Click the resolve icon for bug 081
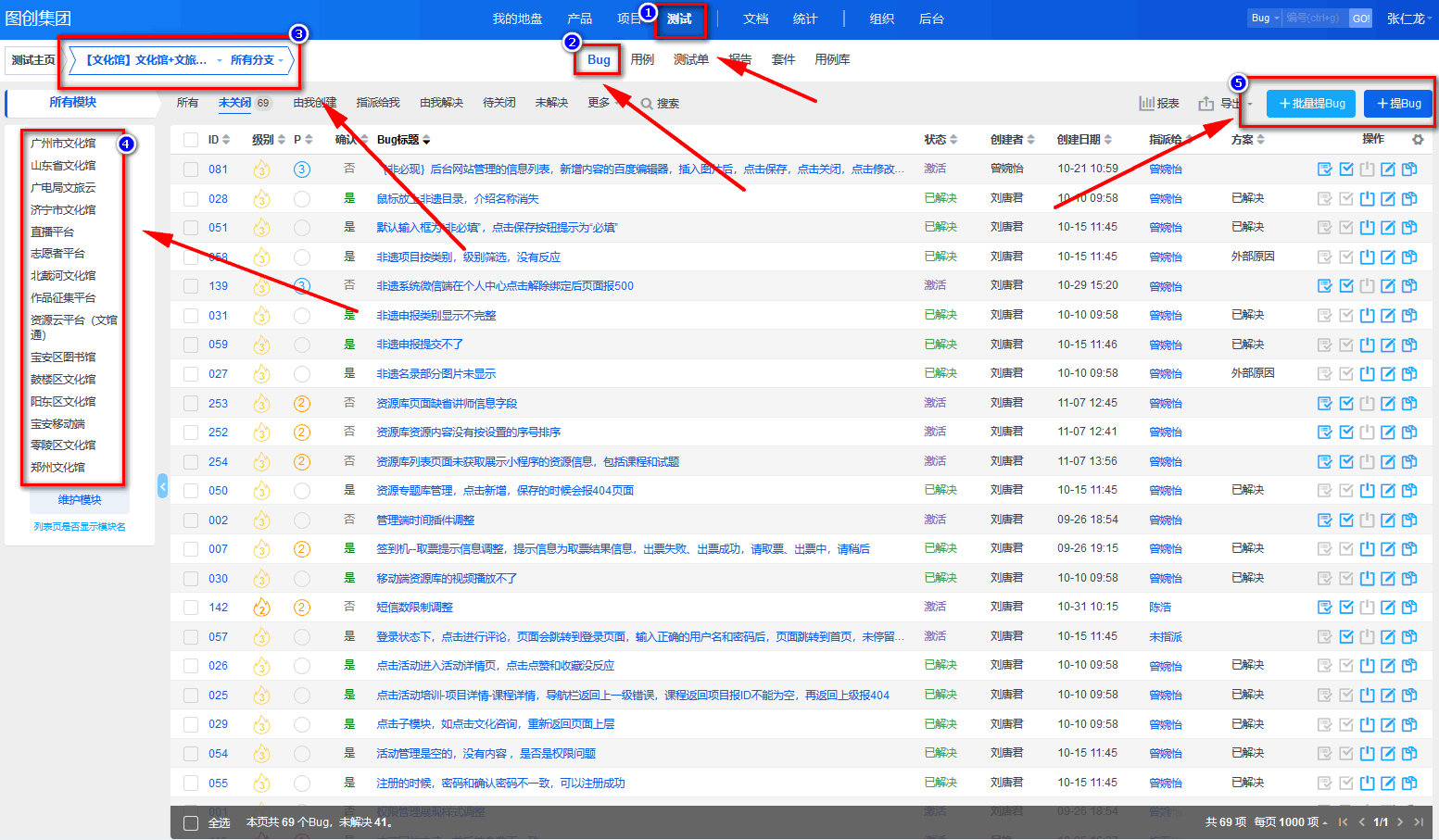 coord(1346,169)
